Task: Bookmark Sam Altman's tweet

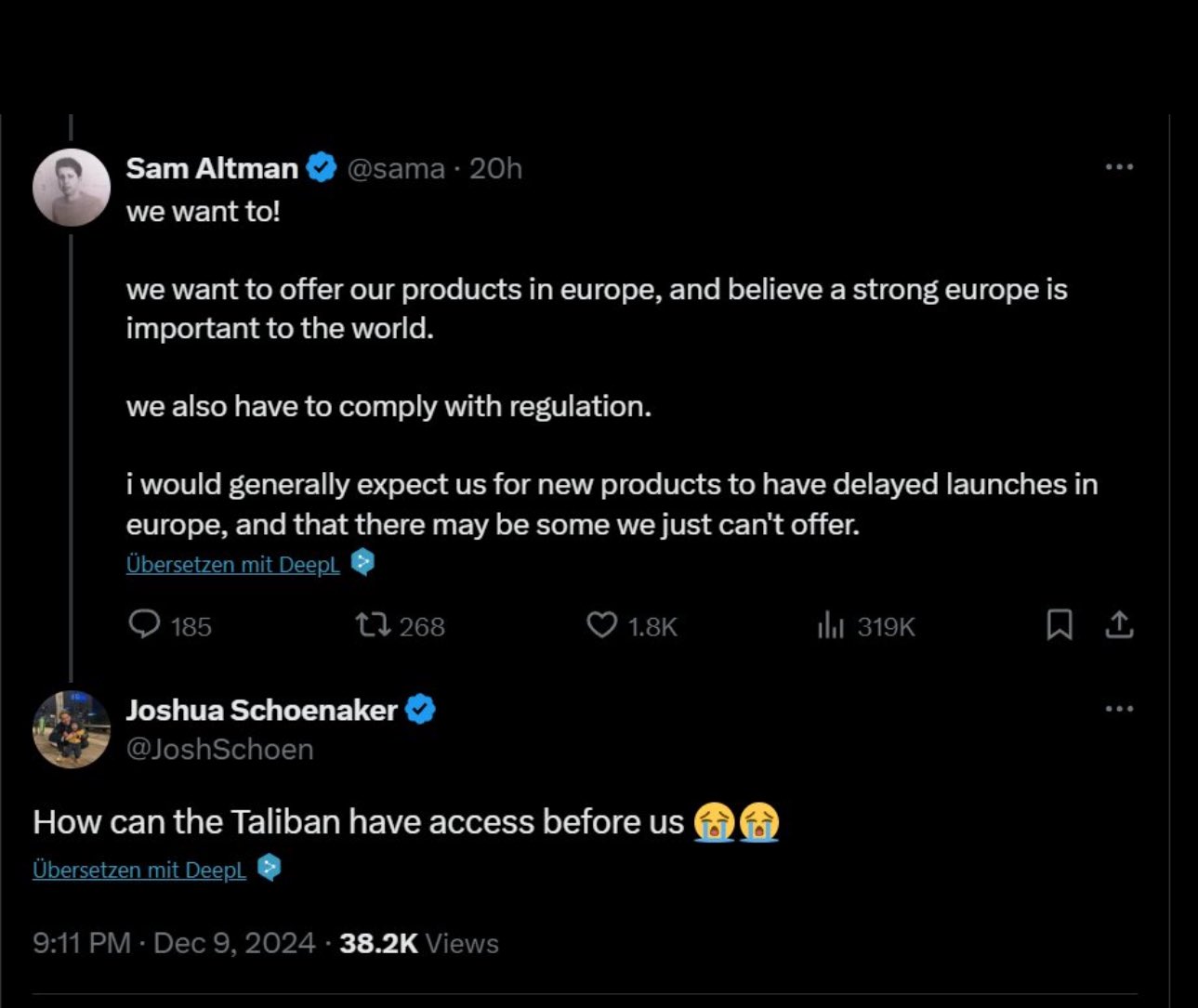Action: (x=1060, y=625)
